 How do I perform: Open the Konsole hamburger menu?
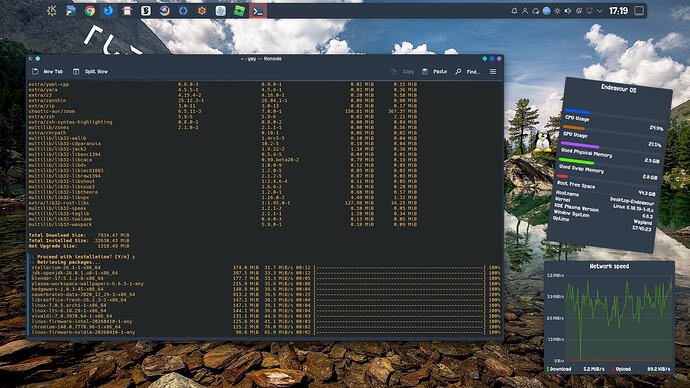click(x=493, y=71)
